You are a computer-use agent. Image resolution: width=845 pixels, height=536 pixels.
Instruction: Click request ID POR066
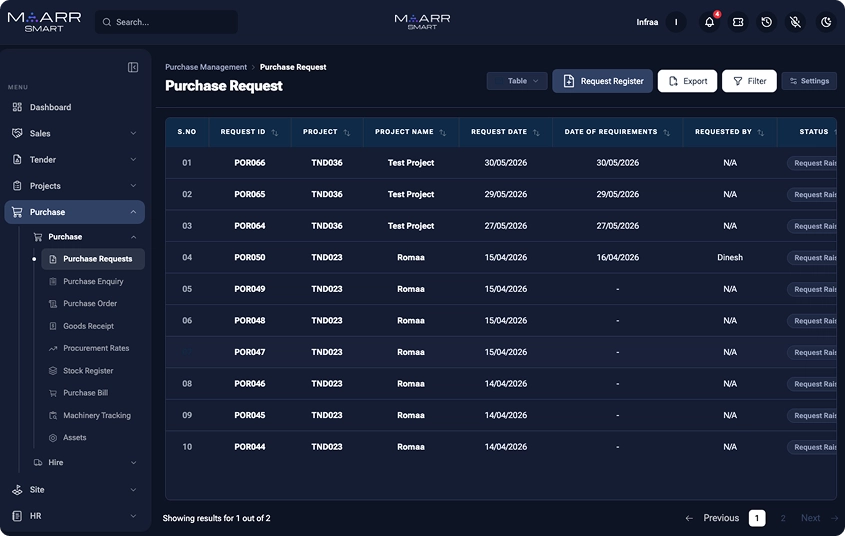[250, 163]
